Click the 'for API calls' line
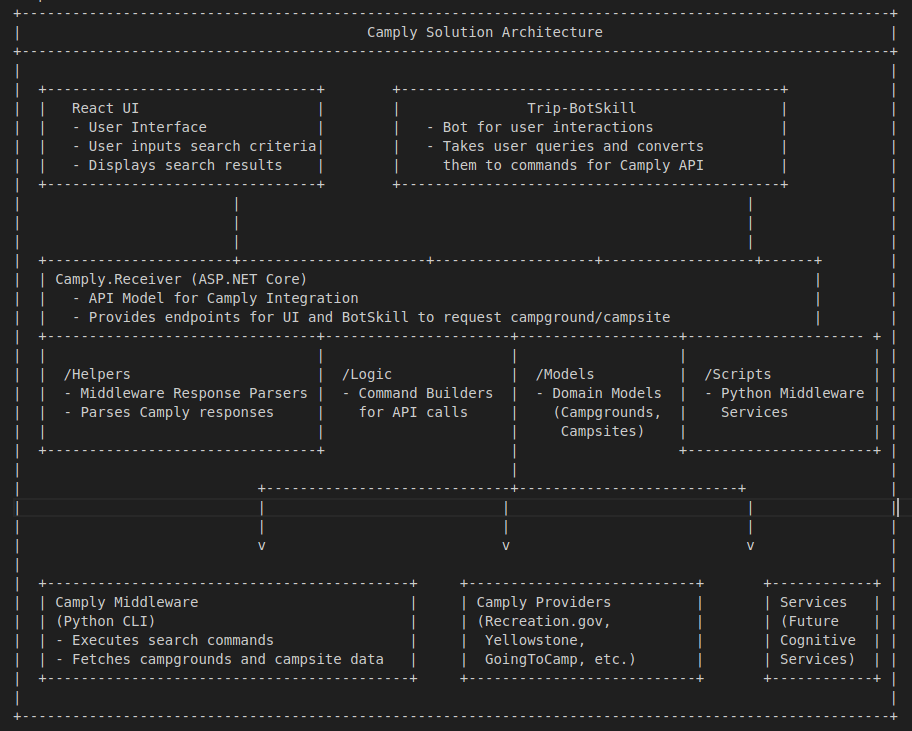Screen dimensions: 912x731 pos(413,412)
